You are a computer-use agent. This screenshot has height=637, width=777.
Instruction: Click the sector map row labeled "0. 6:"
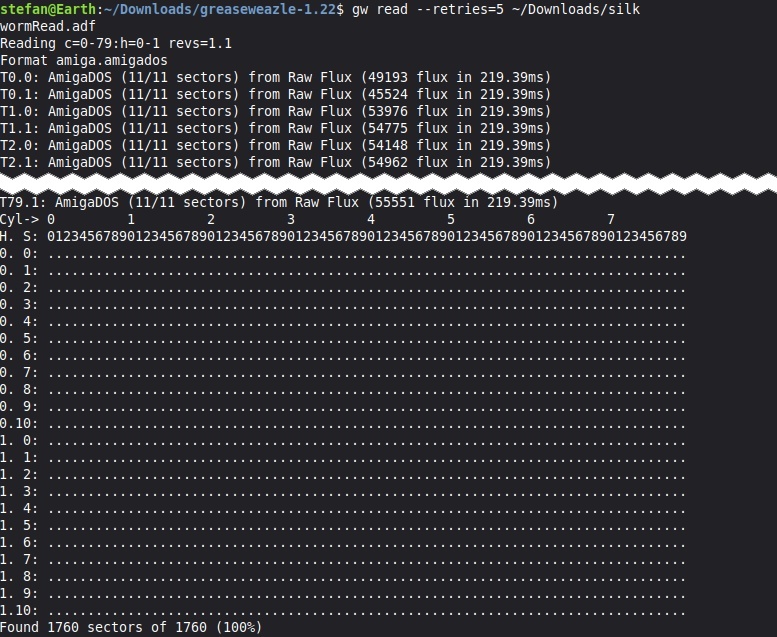(343, 355)
